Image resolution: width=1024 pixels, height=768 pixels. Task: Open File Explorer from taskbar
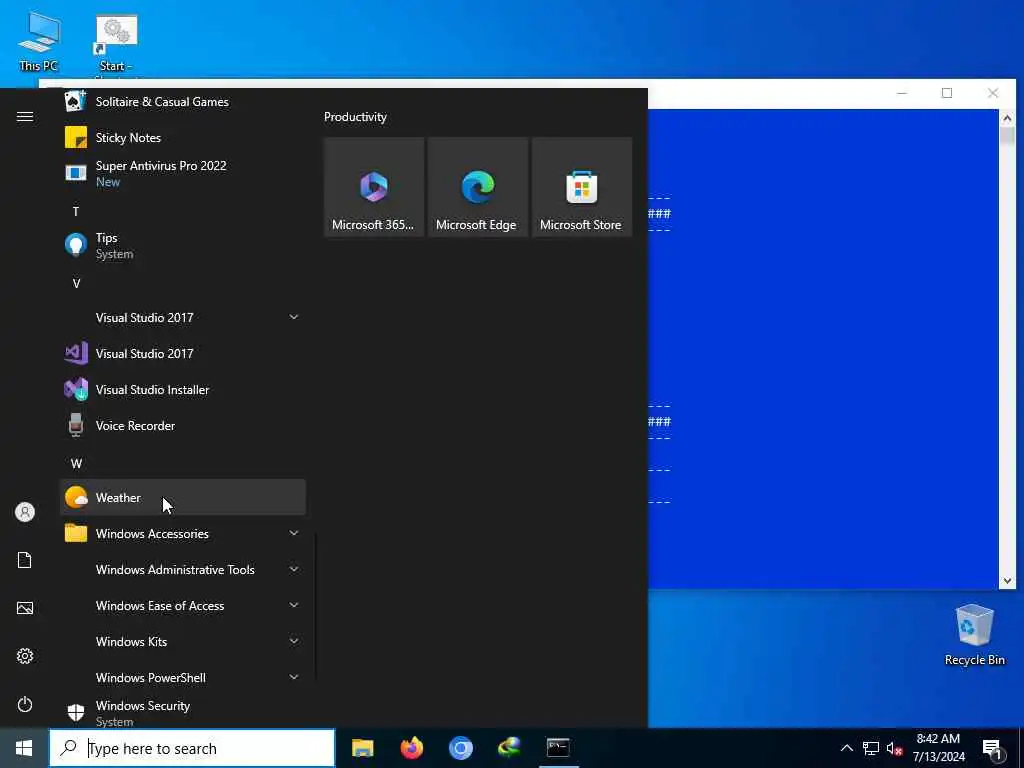tap(362, 748)
